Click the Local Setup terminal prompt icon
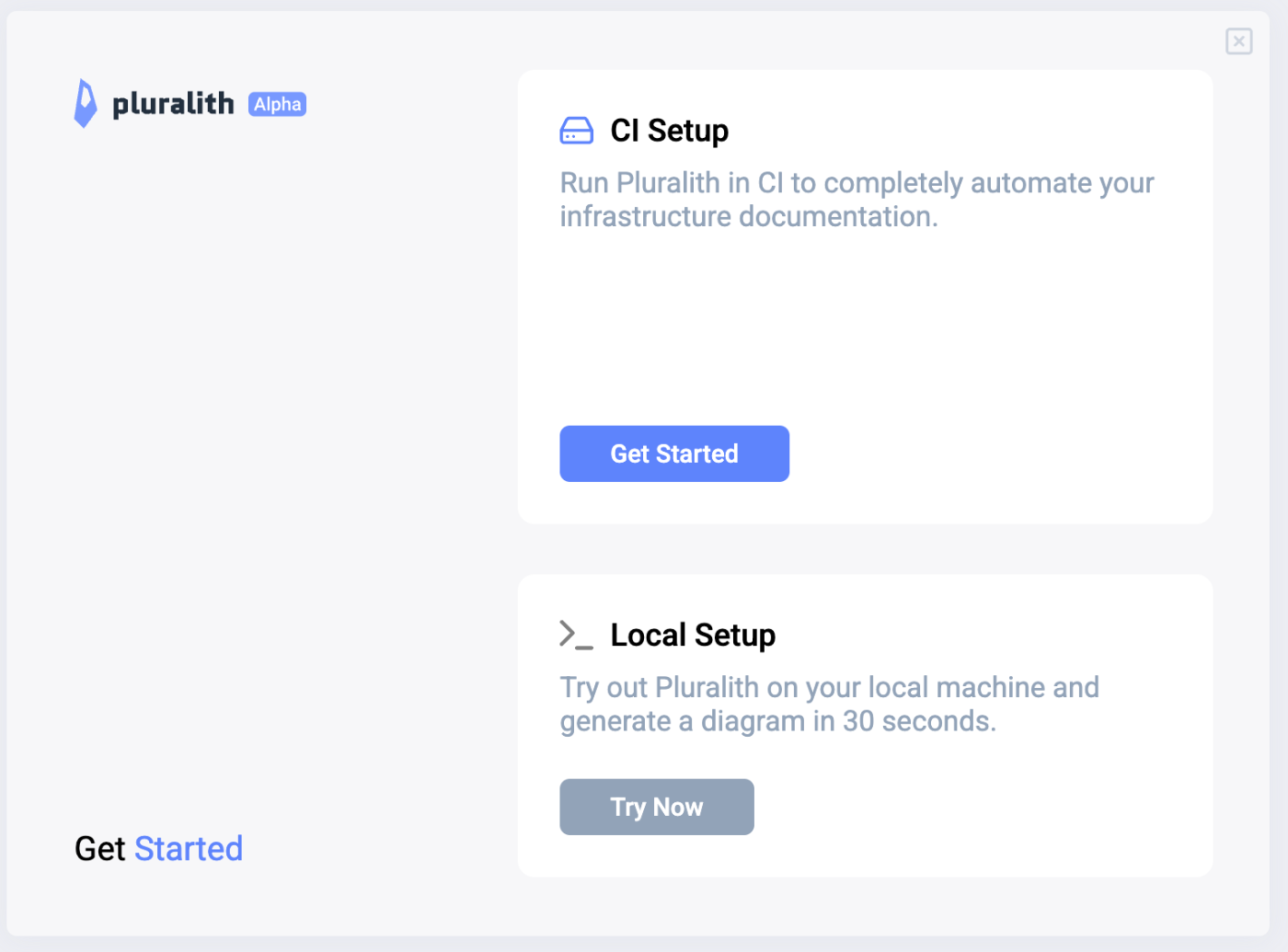This screenshot has height=952, width=1288. point(577,635)
